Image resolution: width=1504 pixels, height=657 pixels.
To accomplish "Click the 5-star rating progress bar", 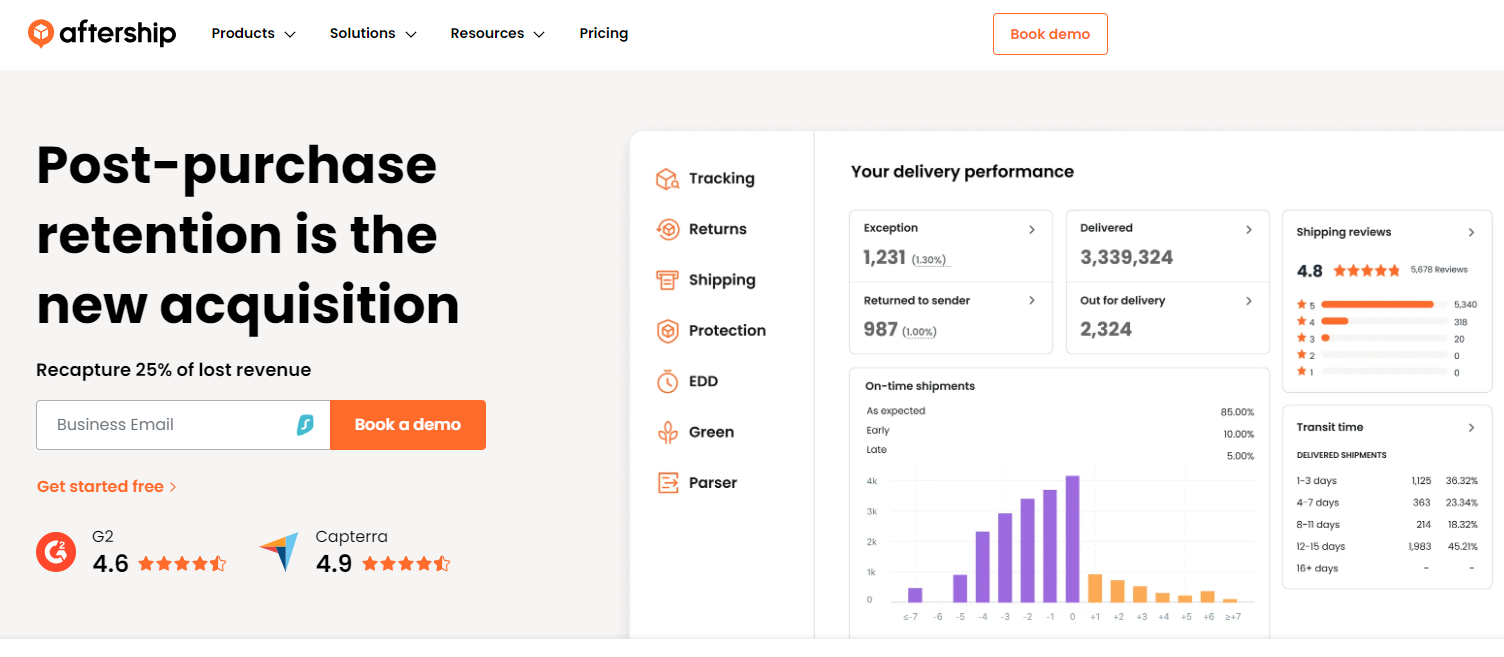I will [x=1383, y=304].
